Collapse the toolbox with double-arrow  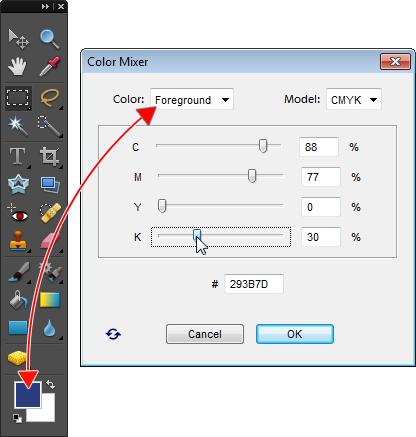pyautogui.click(x=45, y=6)
